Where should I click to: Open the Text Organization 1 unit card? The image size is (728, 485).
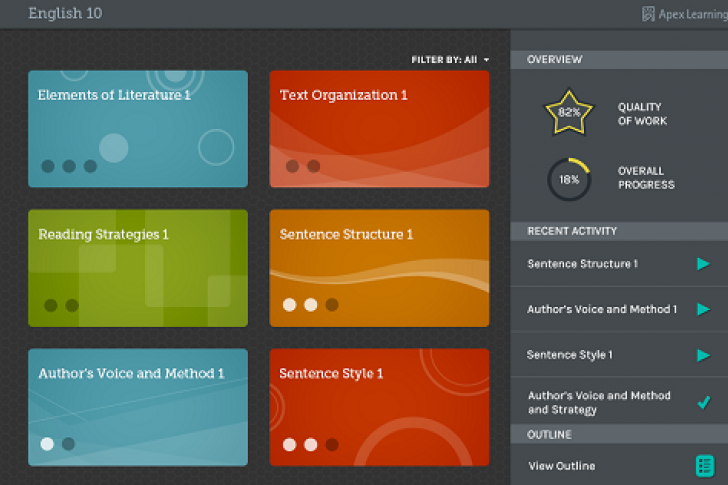(379, 129)
